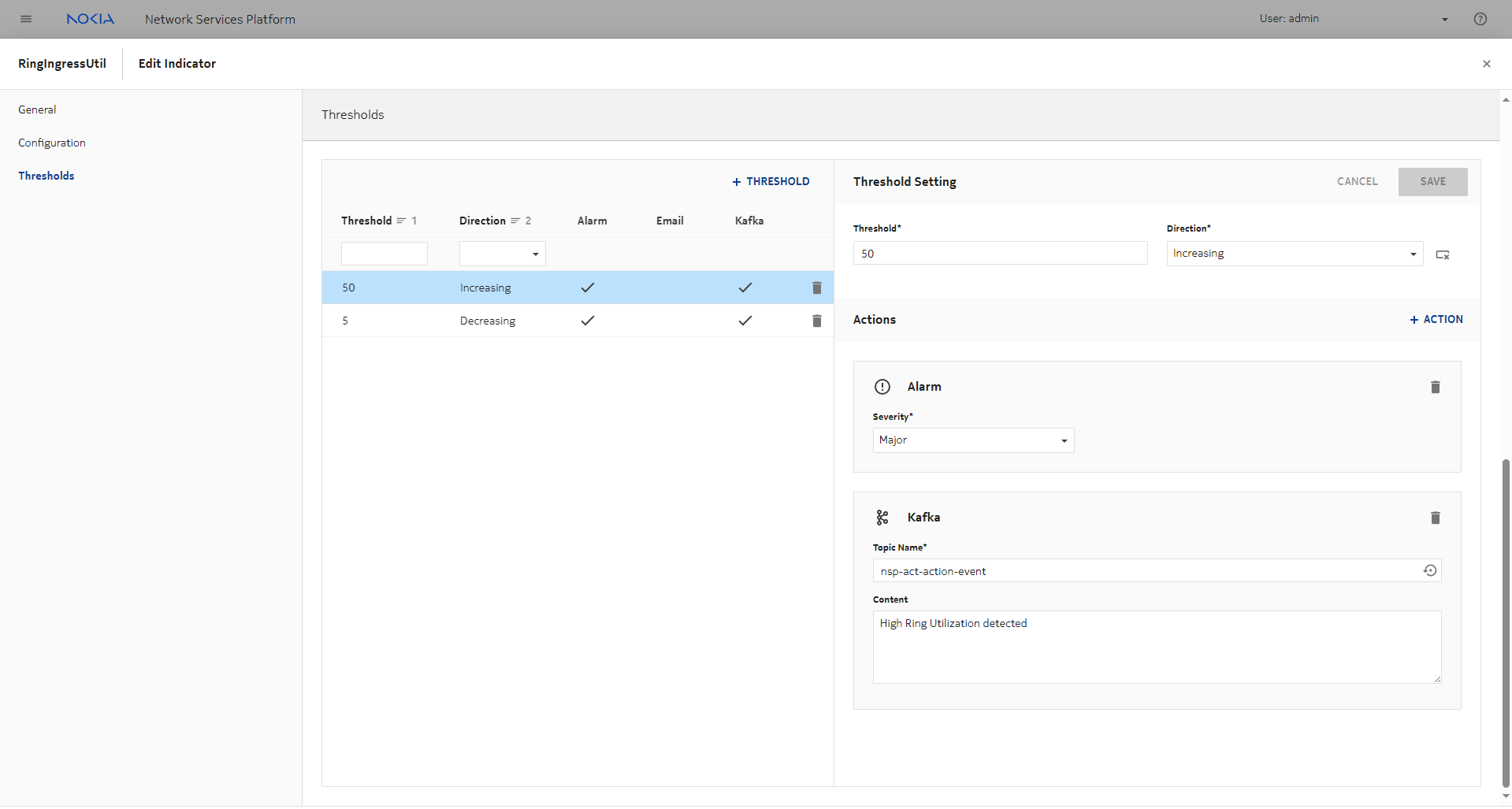1512x809 pixels.
Task: Click the Threshold filter input box
Action: [385, 254]
